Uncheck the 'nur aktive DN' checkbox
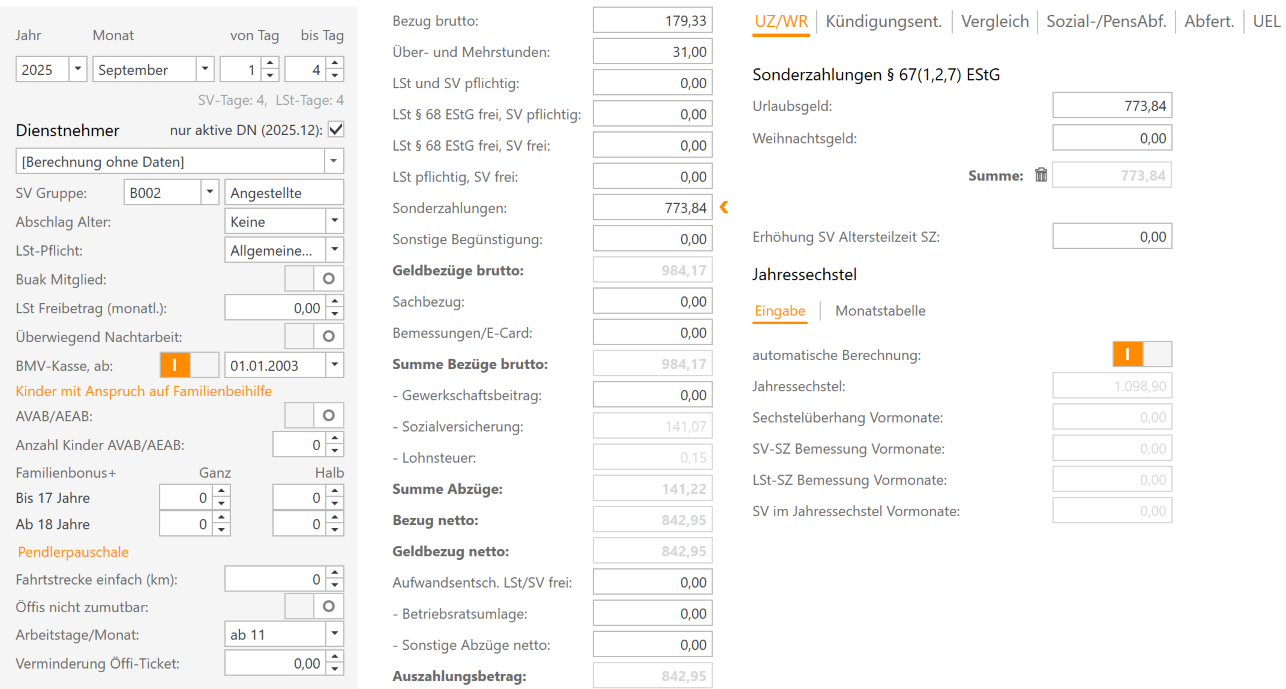Viewport: 1286px width, 689px height. click(336, 129)
